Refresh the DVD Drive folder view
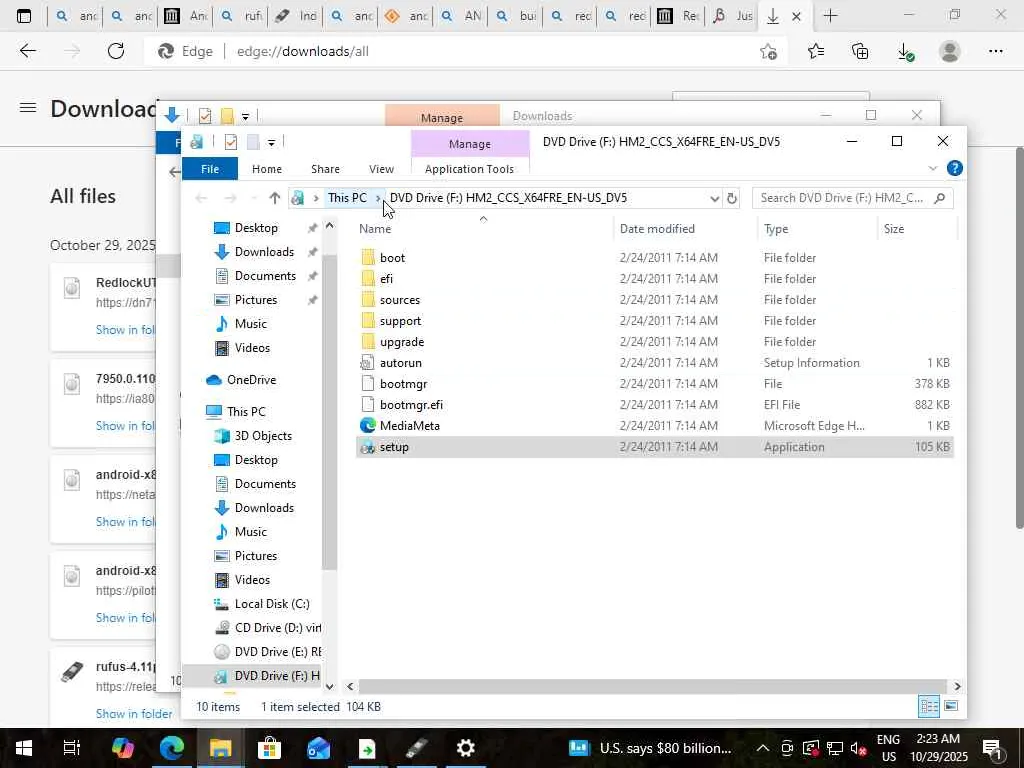Image resolution: width=1024 pixels, height=768 pixels. pyautogui.click(x=732, y=198)
